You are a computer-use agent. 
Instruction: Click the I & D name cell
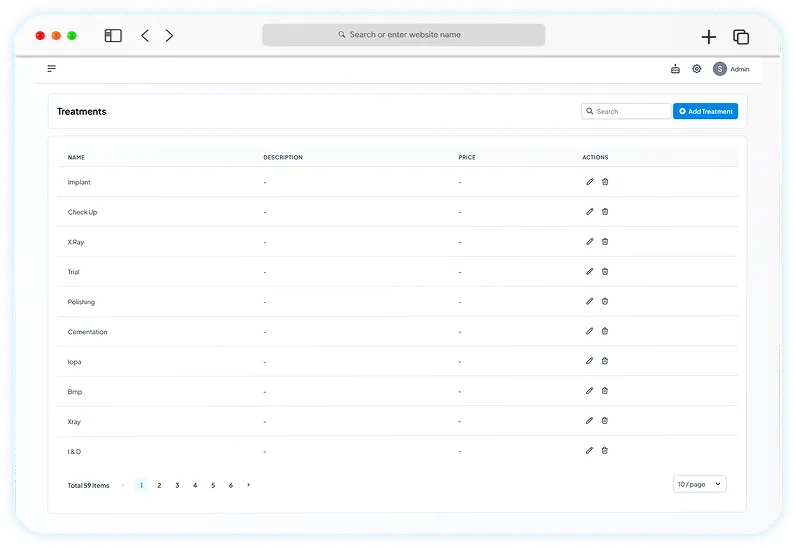74,452
